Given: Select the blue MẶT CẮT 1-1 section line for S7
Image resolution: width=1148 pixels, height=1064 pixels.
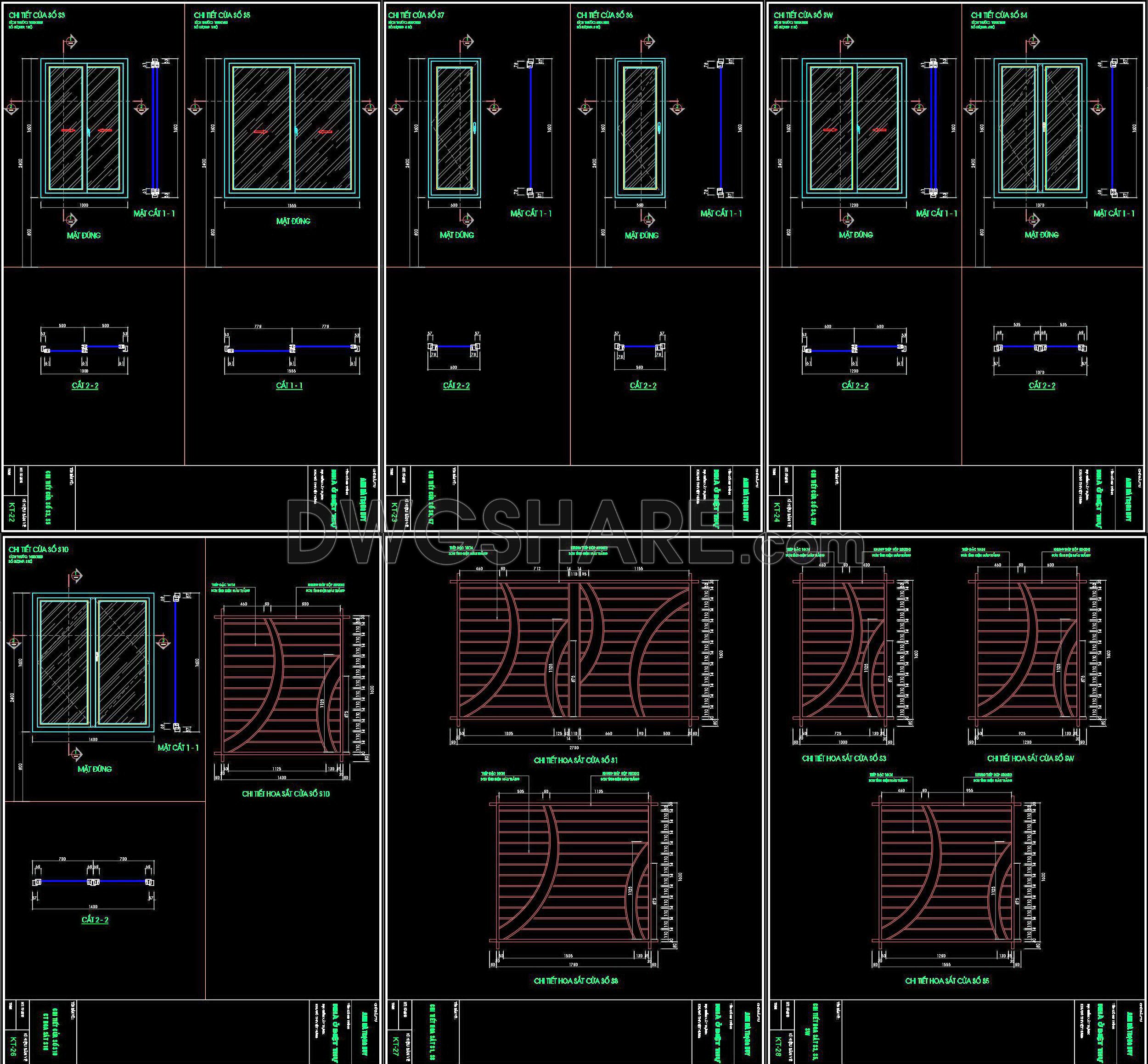Looking at the screenshot, I should 529,130.
